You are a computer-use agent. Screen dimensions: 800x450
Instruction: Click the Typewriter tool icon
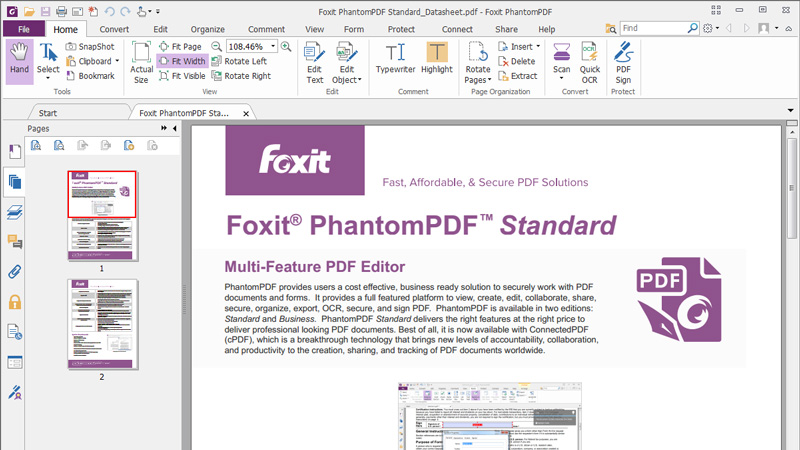(395, 59)
